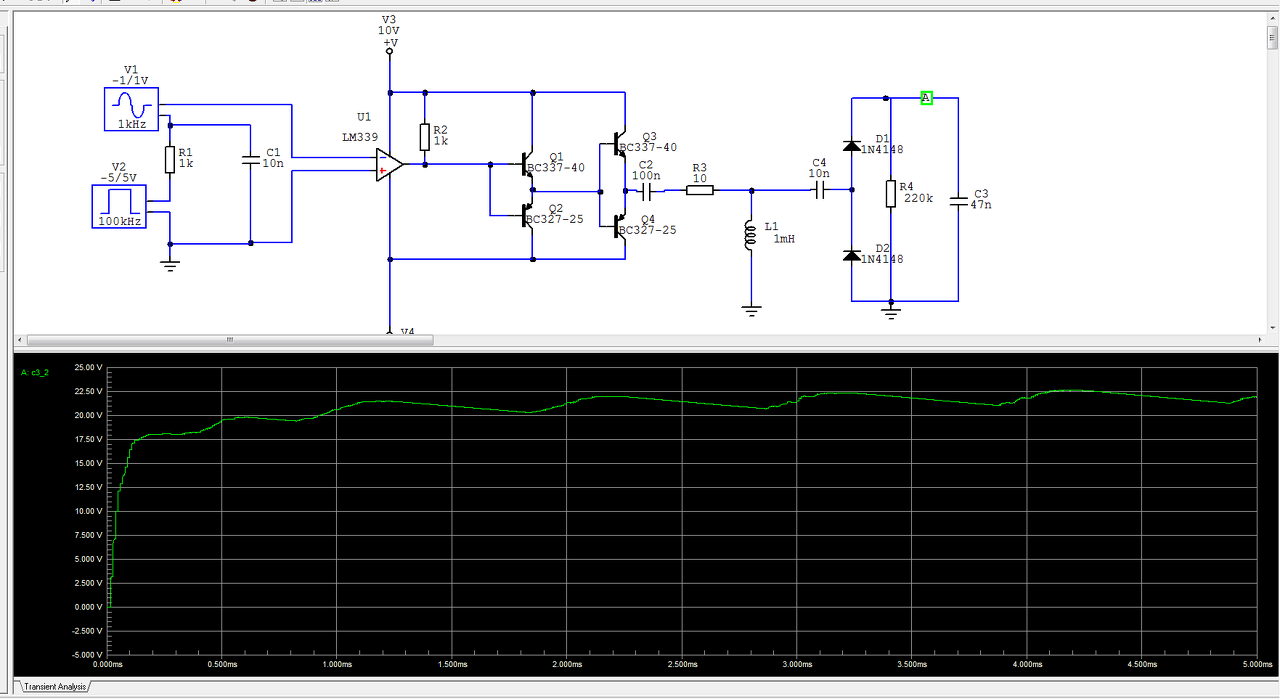The height and width of the screenshot is (699, 1280).
Task: Select the U1 comparator triangle symbol
Action: click(389, 165)
